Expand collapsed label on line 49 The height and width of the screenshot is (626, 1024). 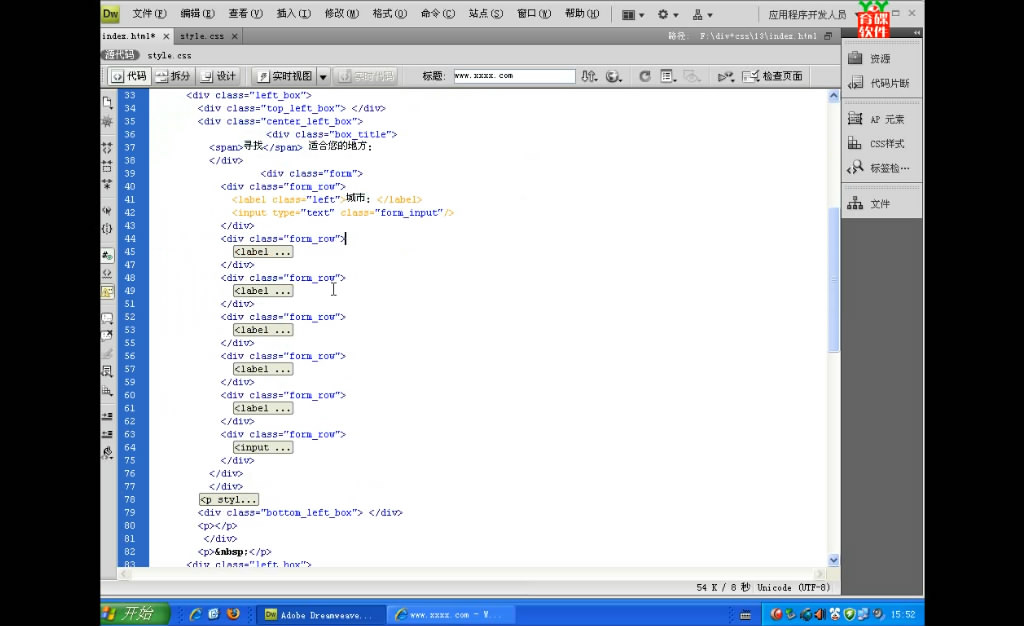(x=263, y=291)
